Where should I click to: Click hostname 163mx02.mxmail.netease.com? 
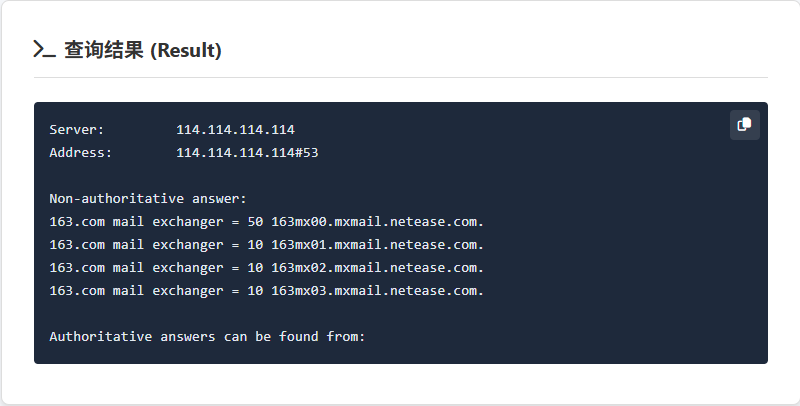pyautogui.click(x=377, y=268)
